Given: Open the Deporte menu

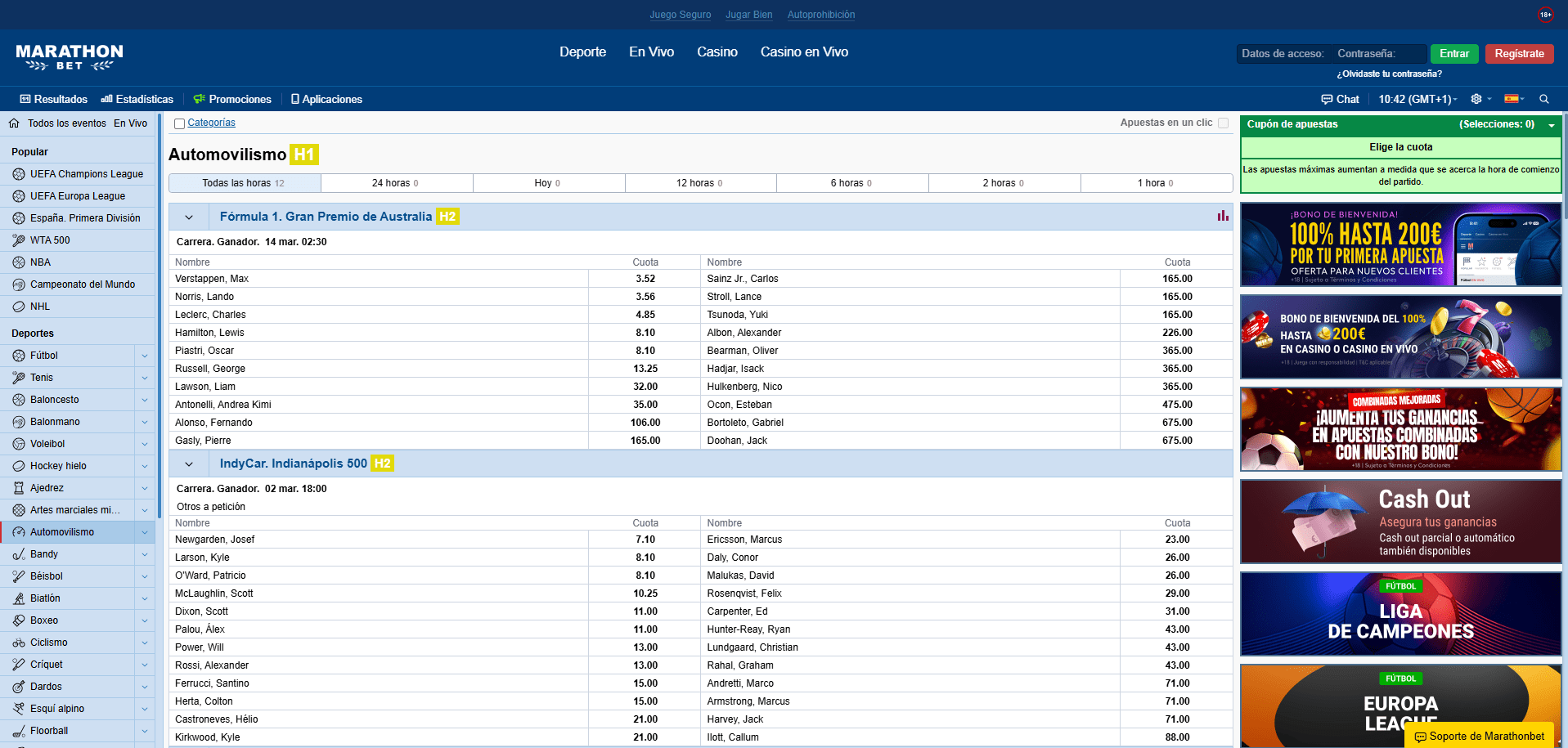Looking at the screenshot, I should [x=582, y=52].
